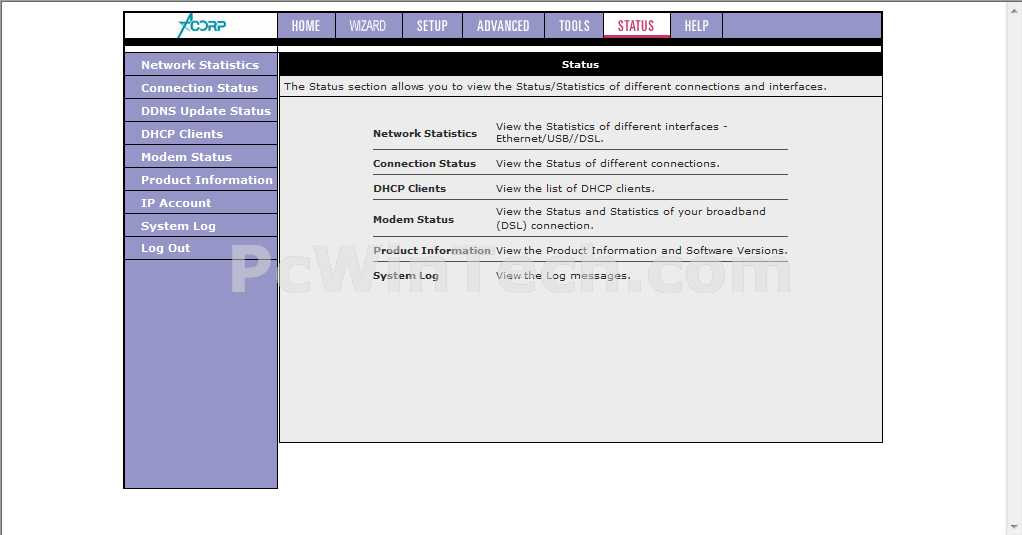Click Modem Status link in main panel
1022x535 pixels.
413,220
